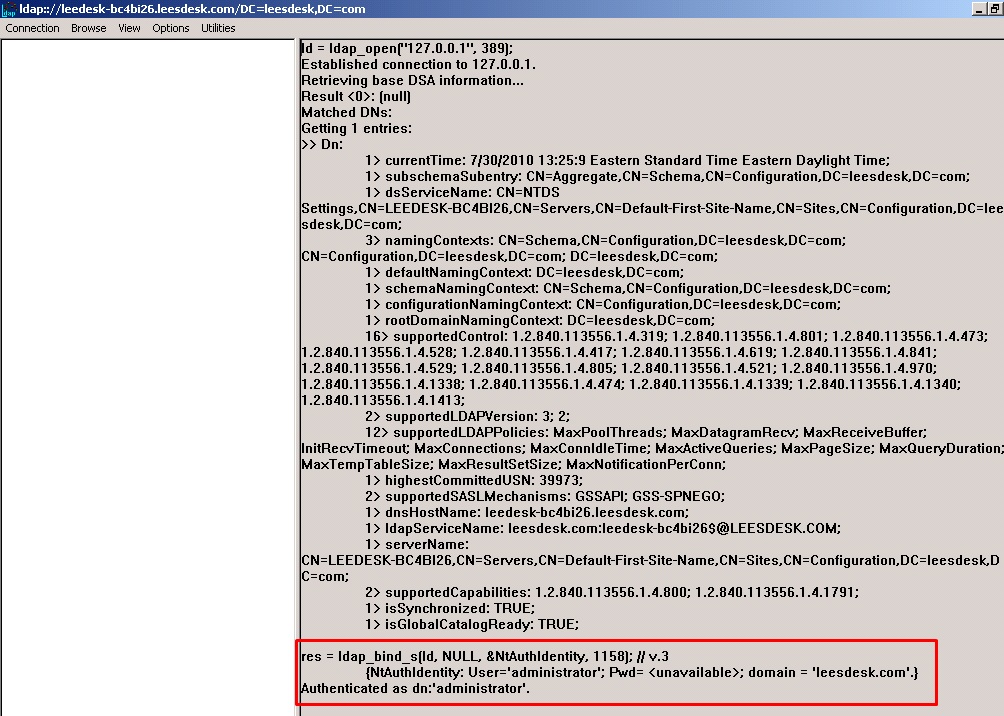Click the window title bar ldap URL
Image resolution: width=1004 pixels, height=716 pixels.
[192, 9]
